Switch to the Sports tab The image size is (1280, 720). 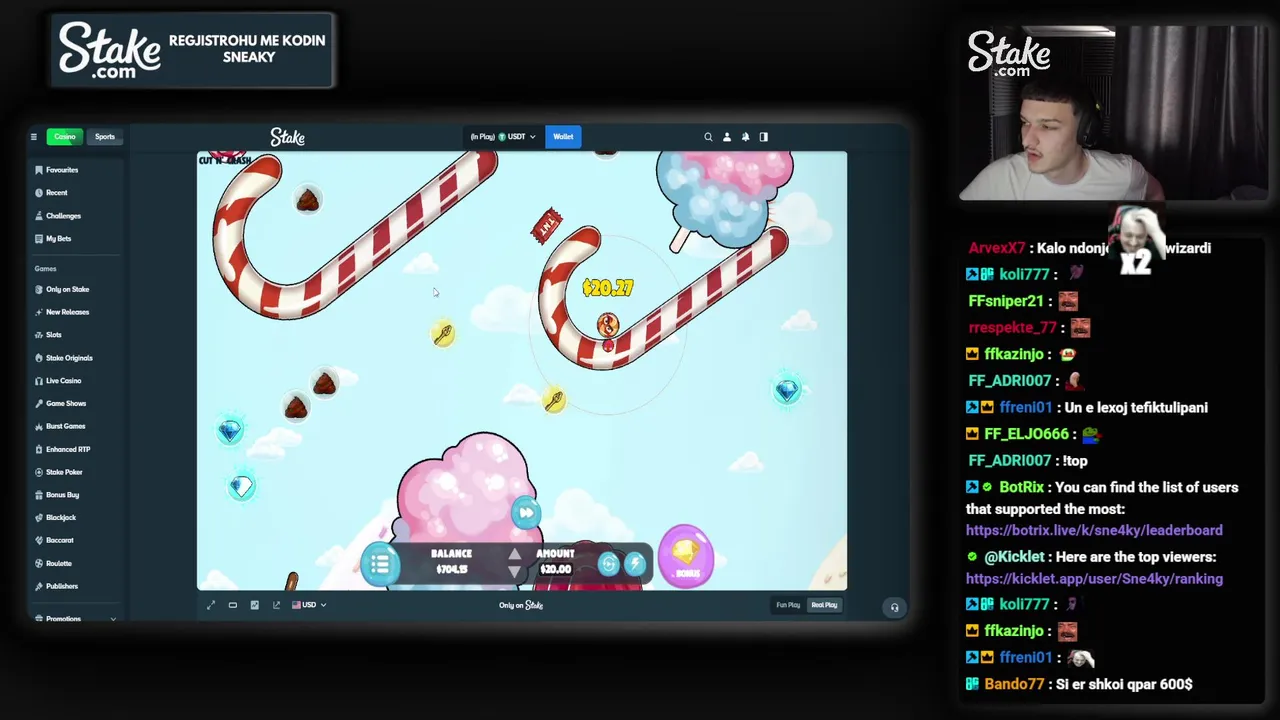tap(105, 137)
